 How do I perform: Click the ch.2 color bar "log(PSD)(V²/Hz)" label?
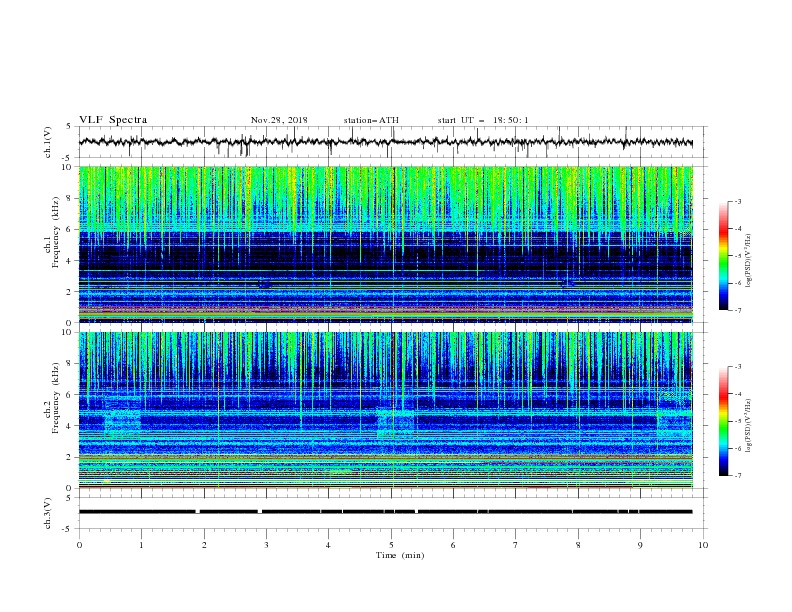[x=748, y=425]
